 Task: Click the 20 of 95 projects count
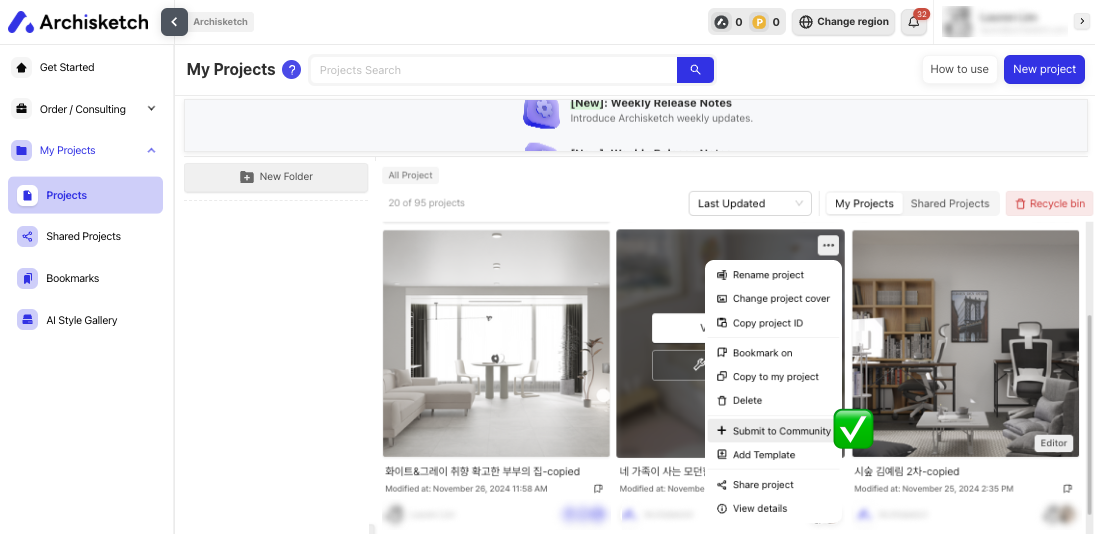[427, 203]
